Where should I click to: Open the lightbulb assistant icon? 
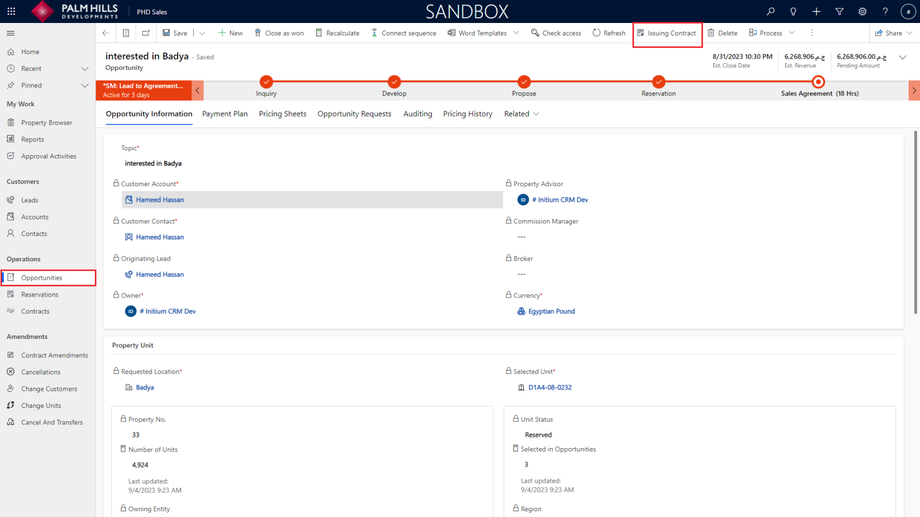(793, 11)
